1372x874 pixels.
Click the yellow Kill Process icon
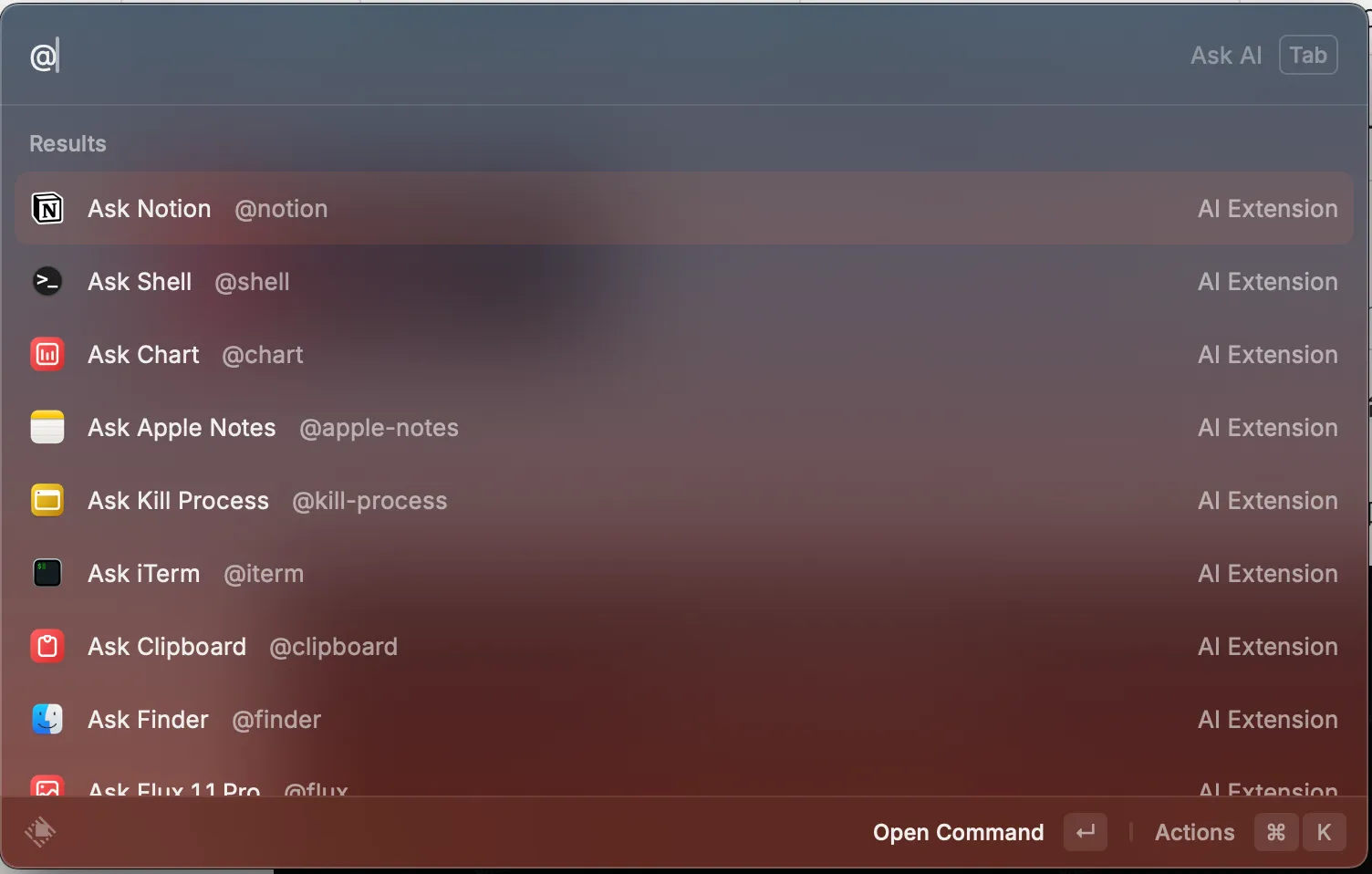pos(47,501)
